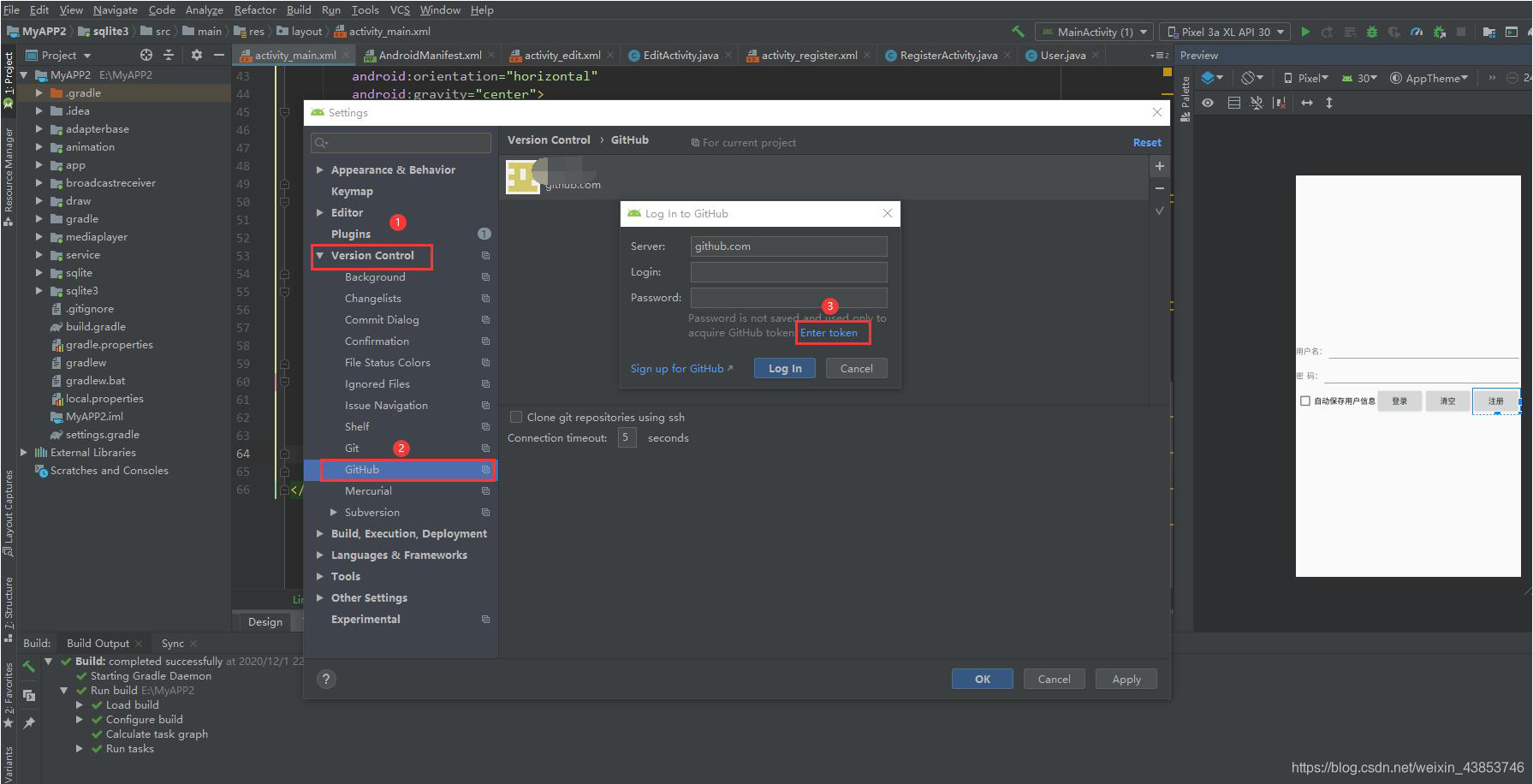Screen dimensions: 1533x784
Task: Click the Settings search field
Action: coord(401,142)
